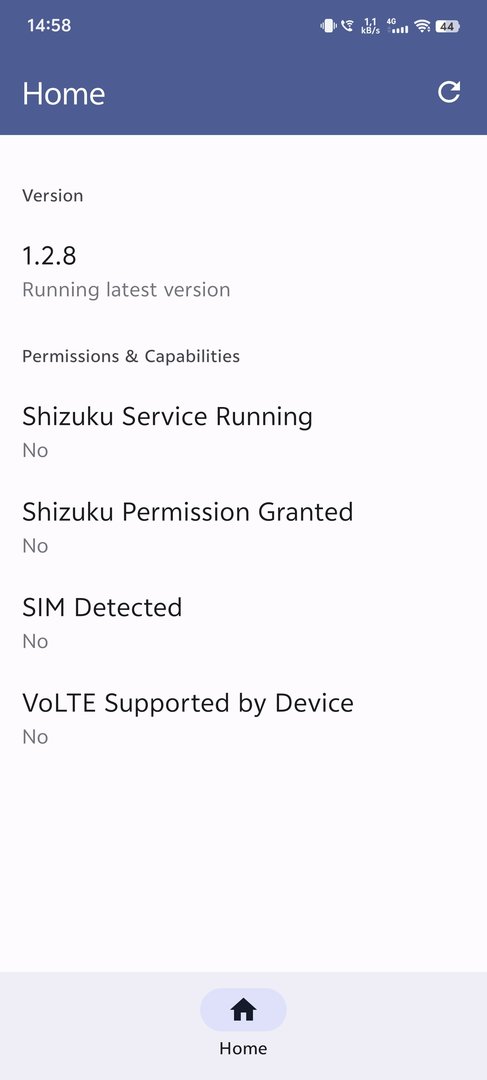Tap the Version section header
Screen dimensions: 487x1080
(52, 196)
